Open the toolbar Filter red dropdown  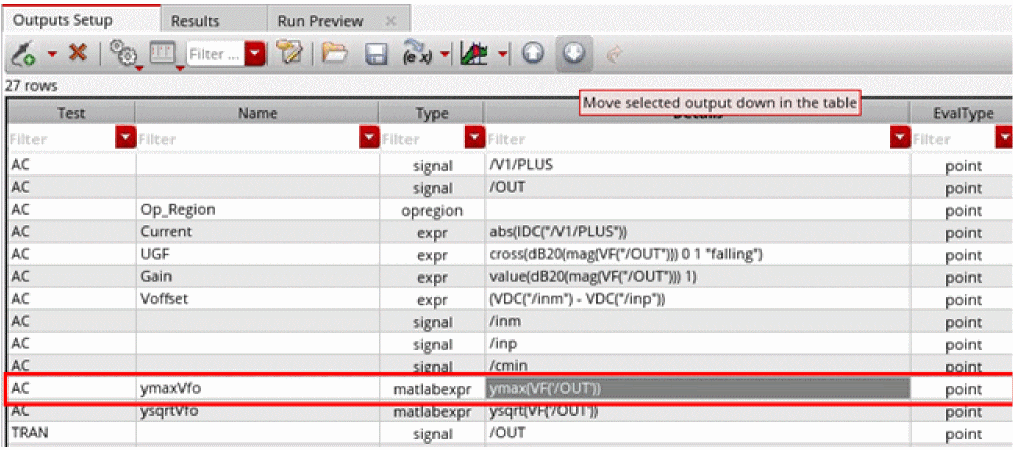(x=256, y=54)
